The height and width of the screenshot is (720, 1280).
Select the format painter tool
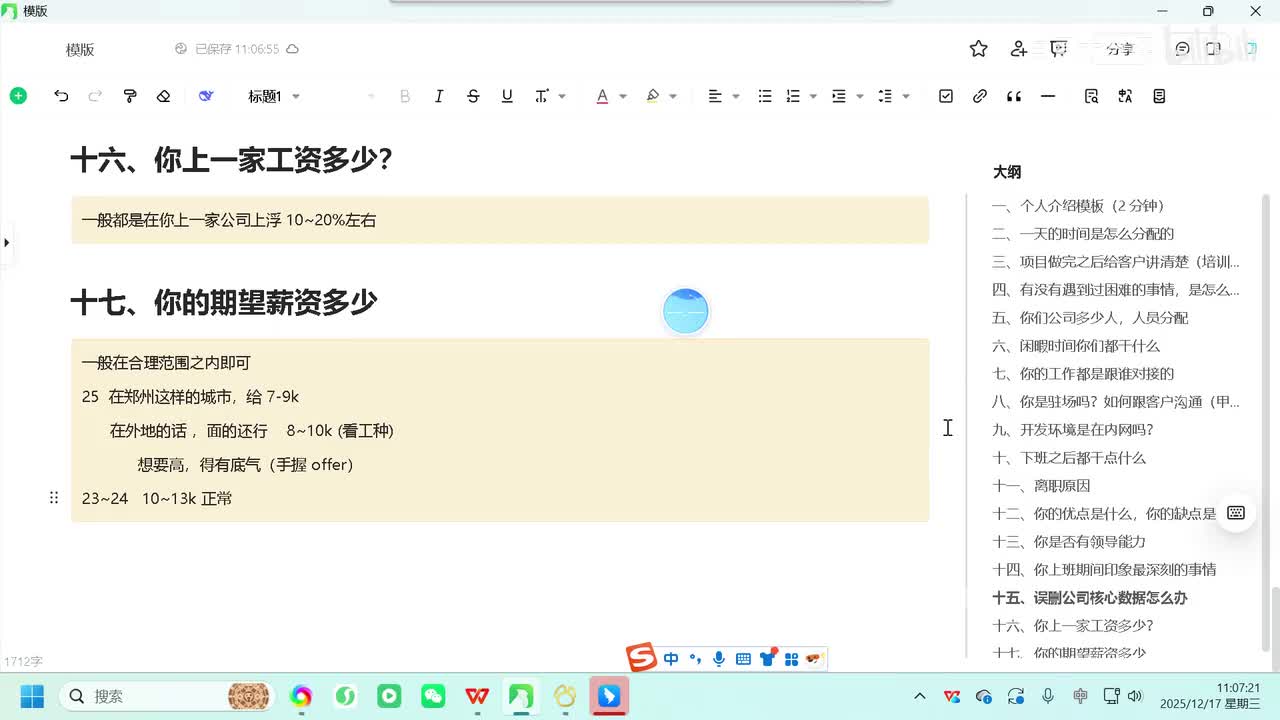click(x=129, y=96)
